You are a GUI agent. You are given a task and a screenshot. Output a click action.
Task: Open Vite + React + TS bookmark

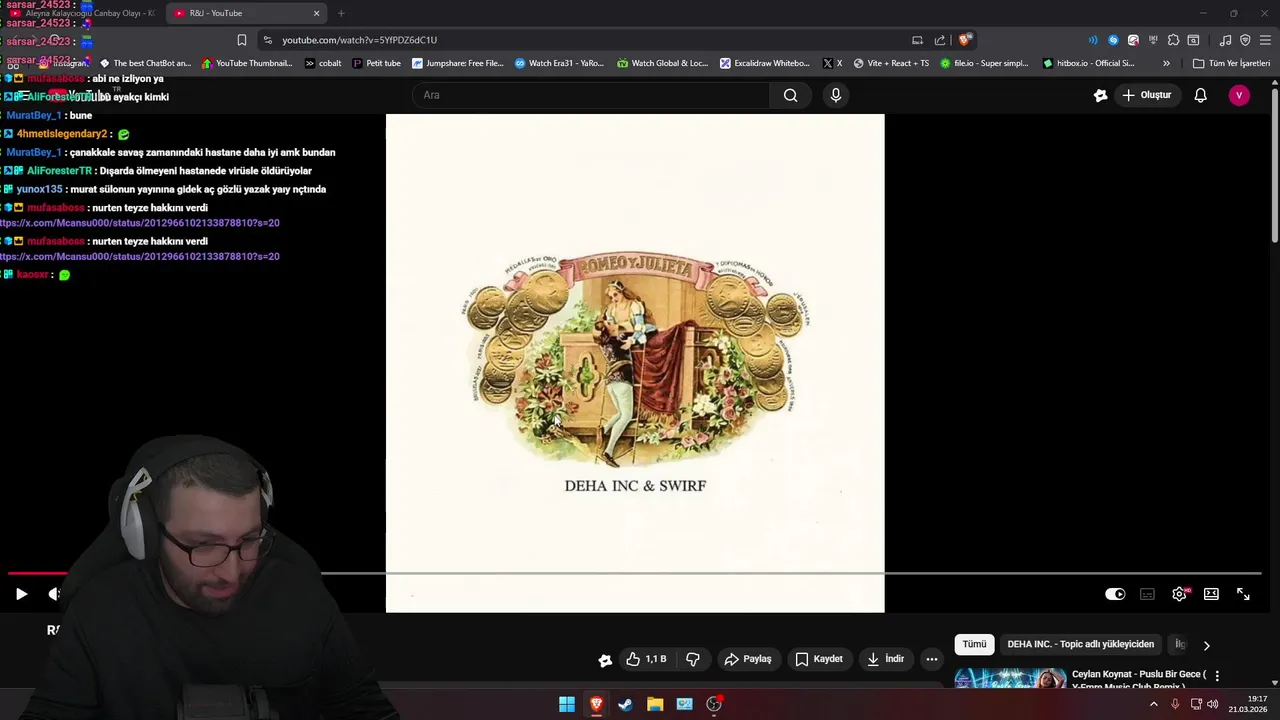(890, 63)
